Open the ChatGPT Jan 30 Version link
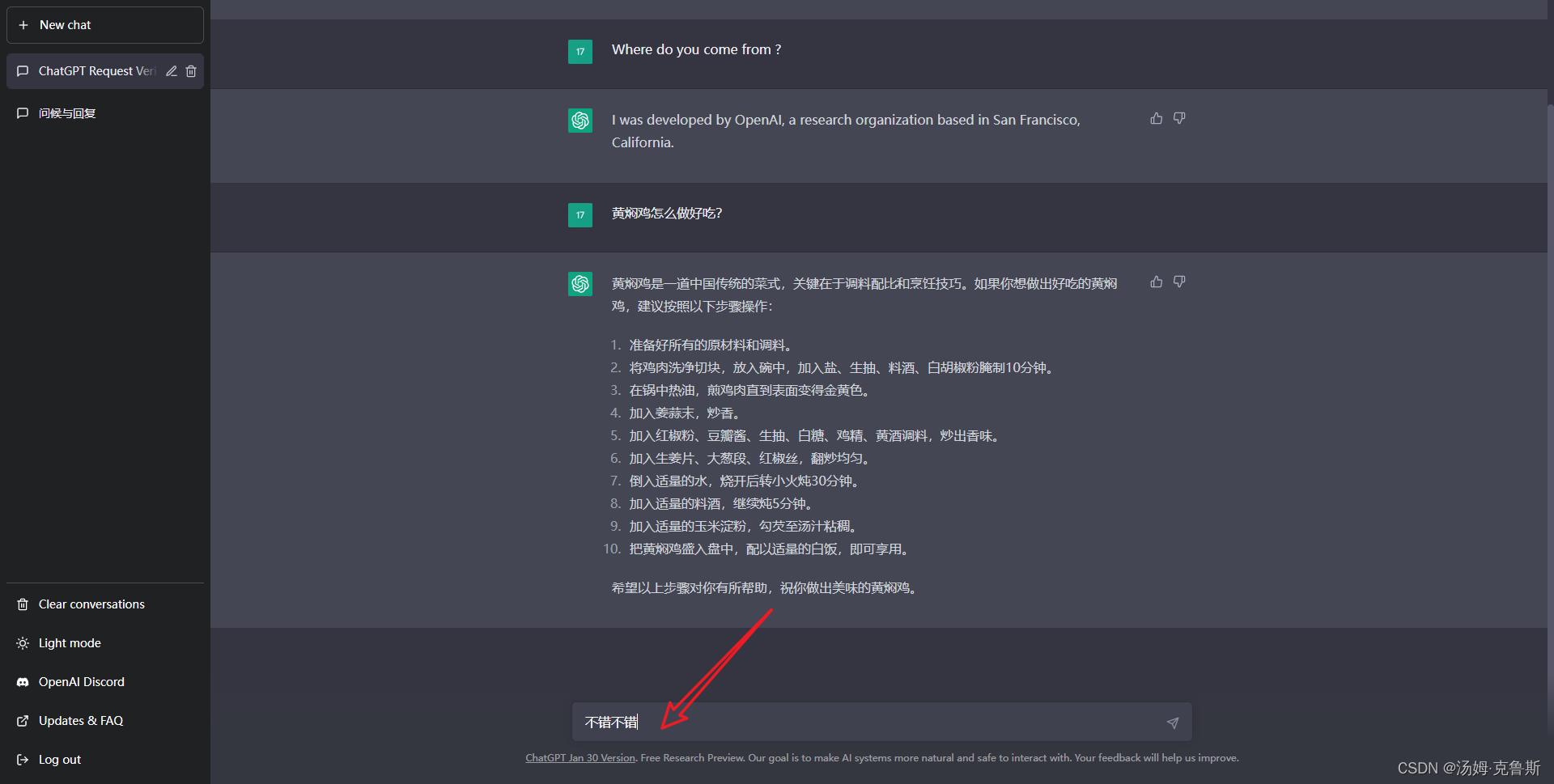1554x784 pixels. 580,757
